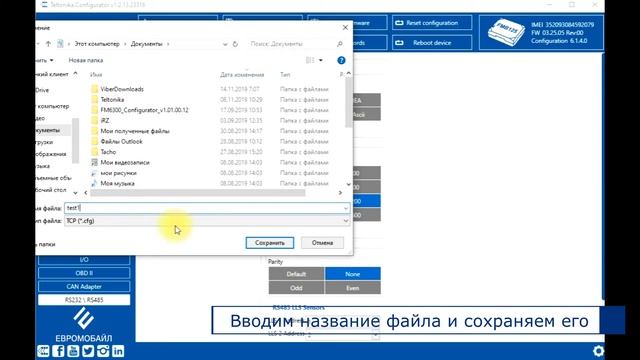The image size is (640, 360).
Task: Click the Twitter icon
Action: coord(88,351)
